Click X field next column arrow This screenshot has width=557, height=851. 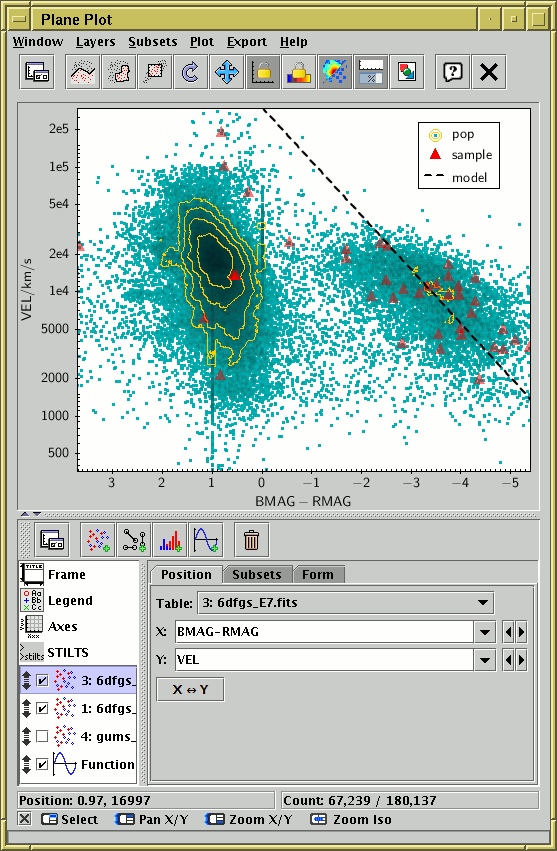click(x=521, y=632)
